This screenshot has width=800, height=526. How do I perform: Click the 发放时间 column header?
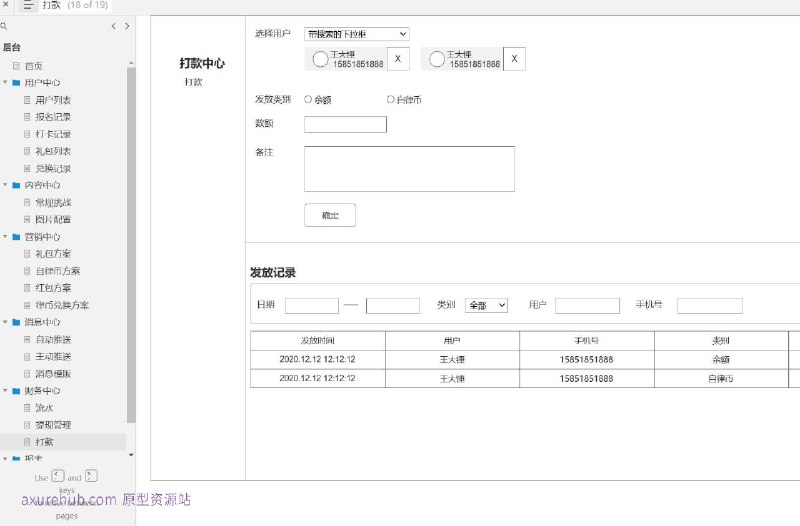[318, 340]
